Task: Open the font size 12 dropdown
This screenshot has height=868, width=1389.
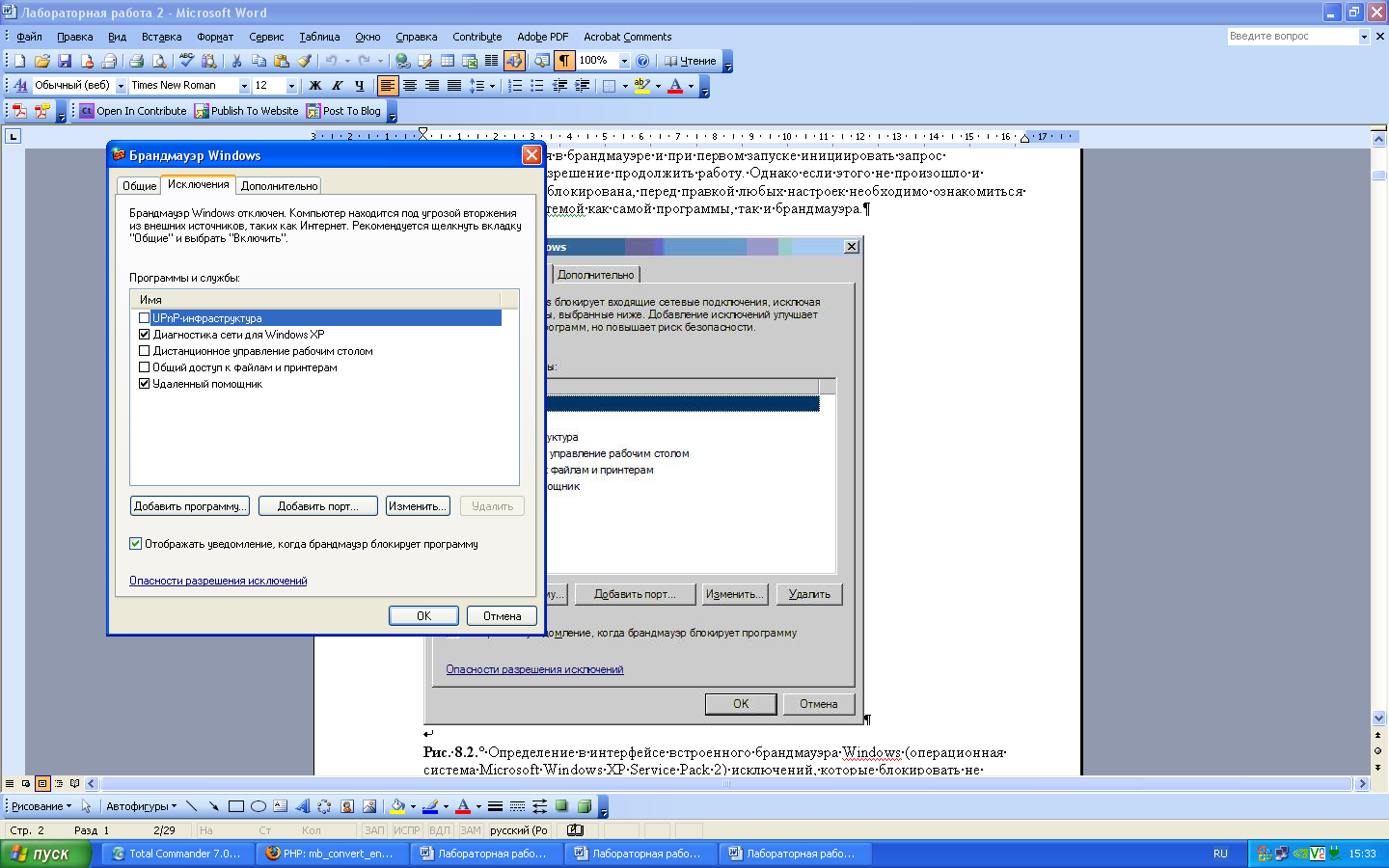Action: [291, 86]
